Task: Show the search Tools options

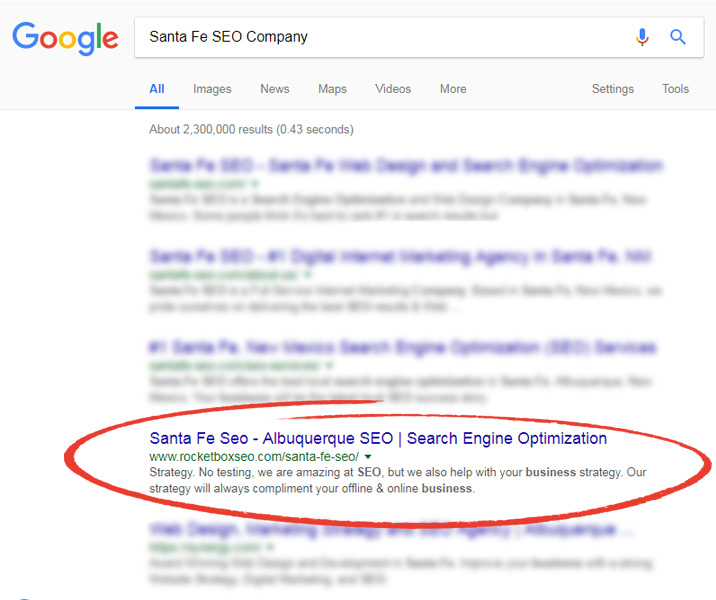Action: (x=675, y=89)
